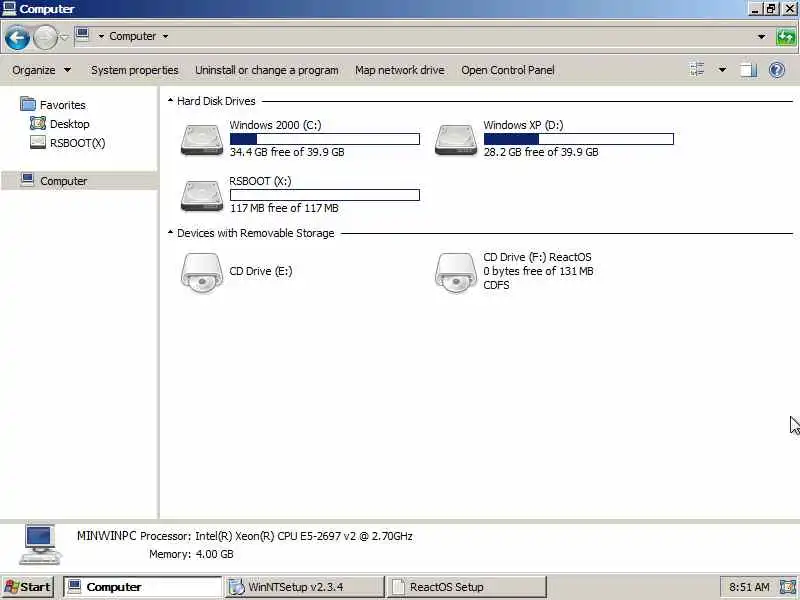This screenshot has height=600, width=800.
Task: Click the Windows 2000 (C:) usage bar
Action: tap(324, 139)
